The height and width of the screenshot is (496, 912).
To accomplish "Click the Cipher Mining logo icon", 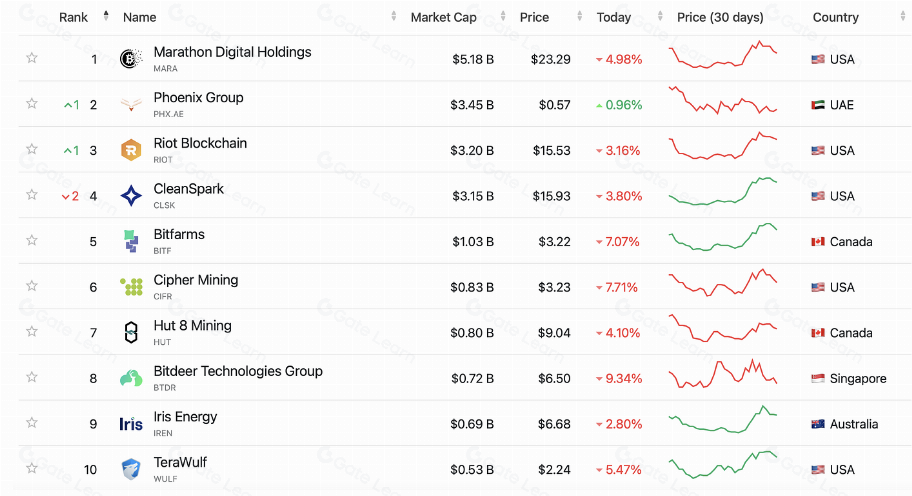I will tap(131, 287).
